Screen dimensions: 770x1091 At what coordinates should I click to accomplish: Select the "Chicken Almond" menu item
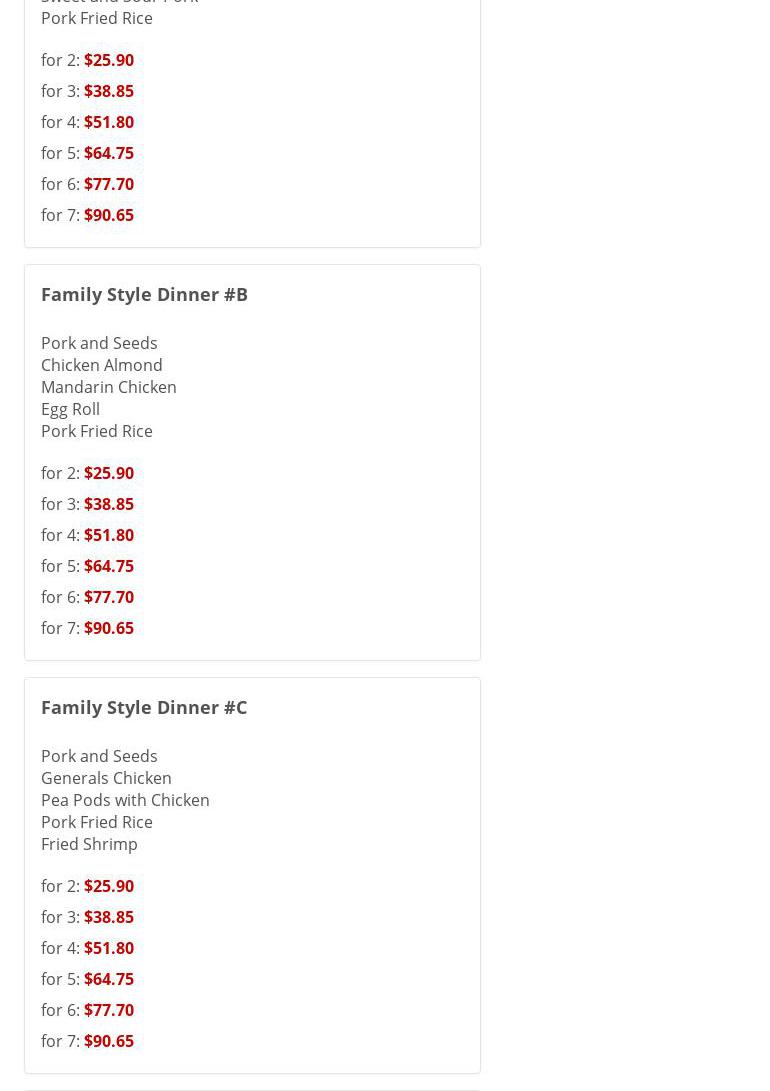[x=102, y=365]
